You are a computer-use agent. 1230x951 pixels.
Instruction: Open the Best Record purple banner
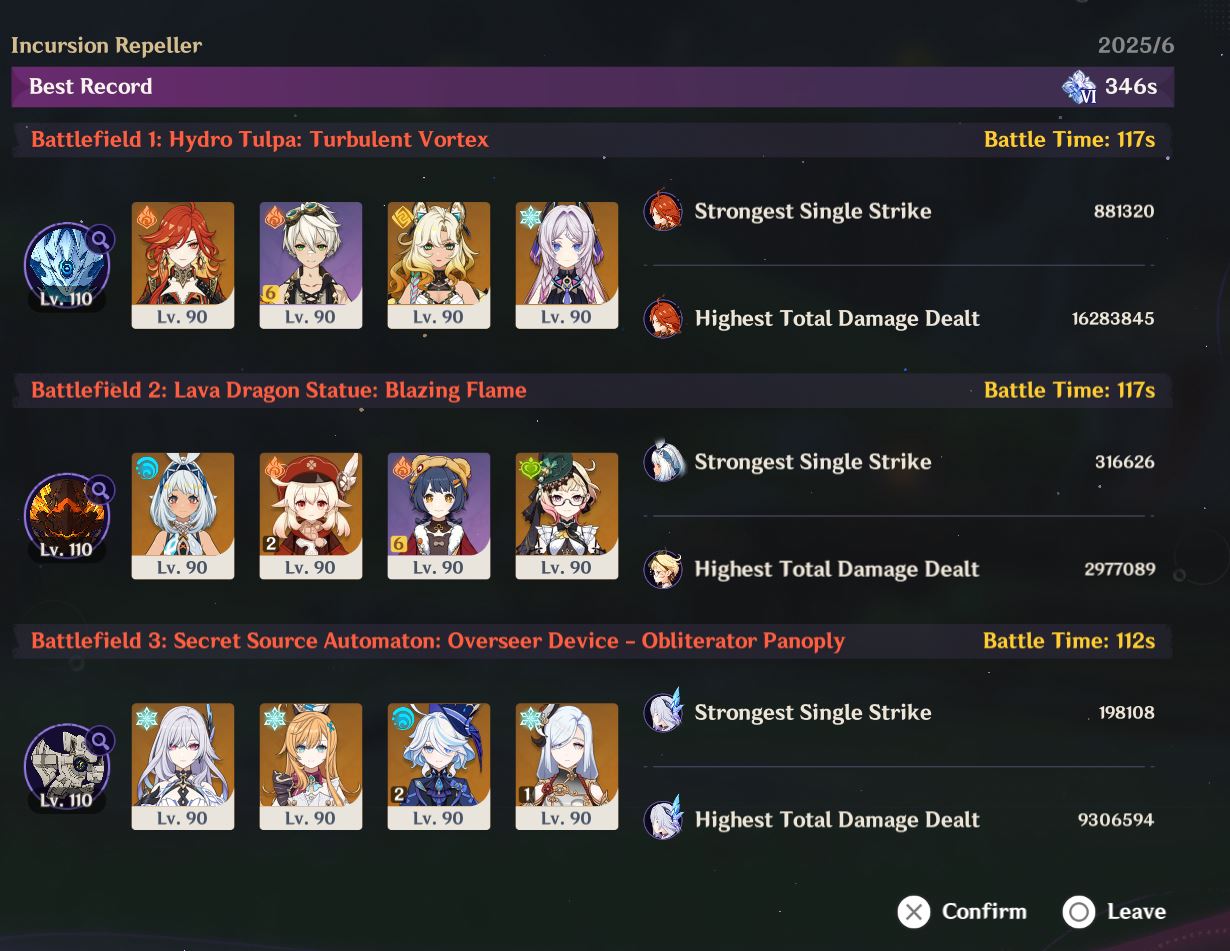pos(592,87)
